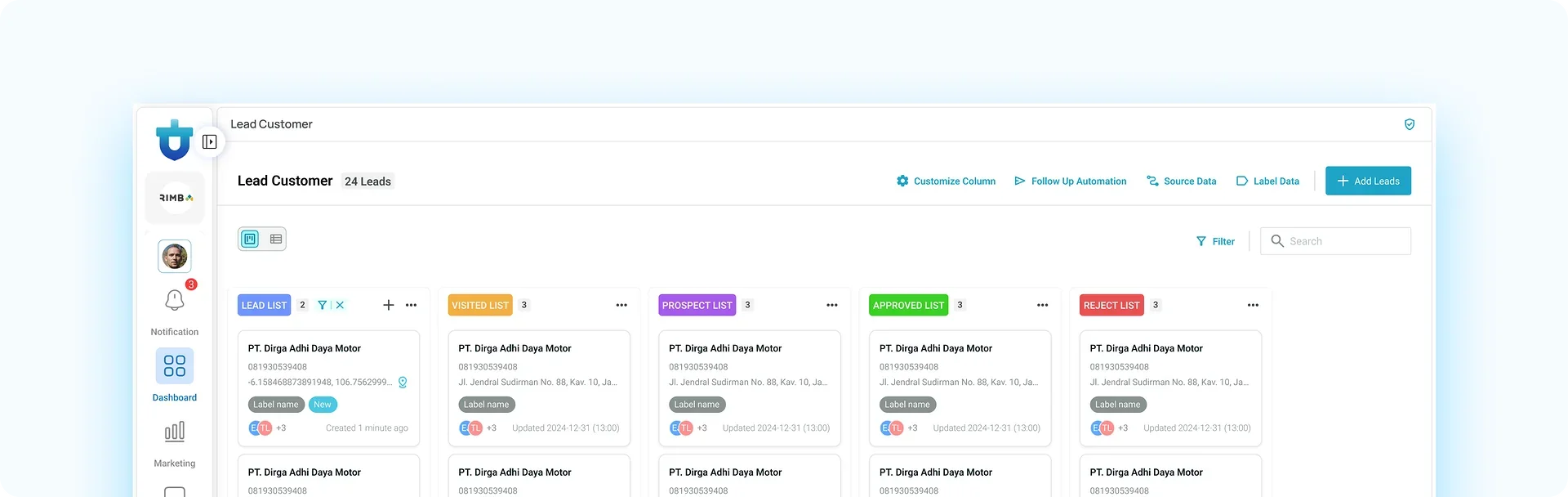
Task: Click the VISITED LIST column label
Action: (x=480, y=305)
